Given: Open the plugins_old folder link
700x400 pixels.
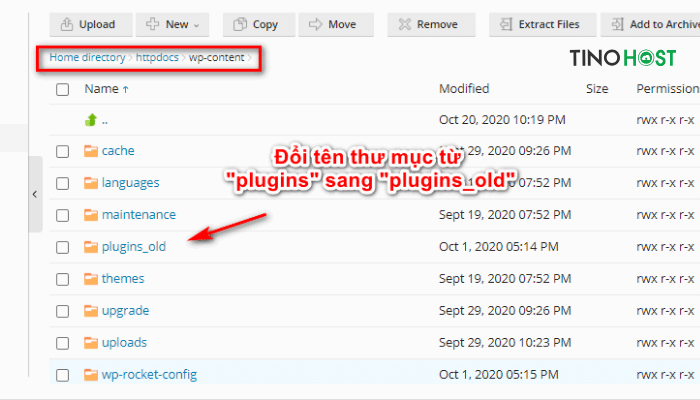Looking at the screenshot, I should point(134,247).
